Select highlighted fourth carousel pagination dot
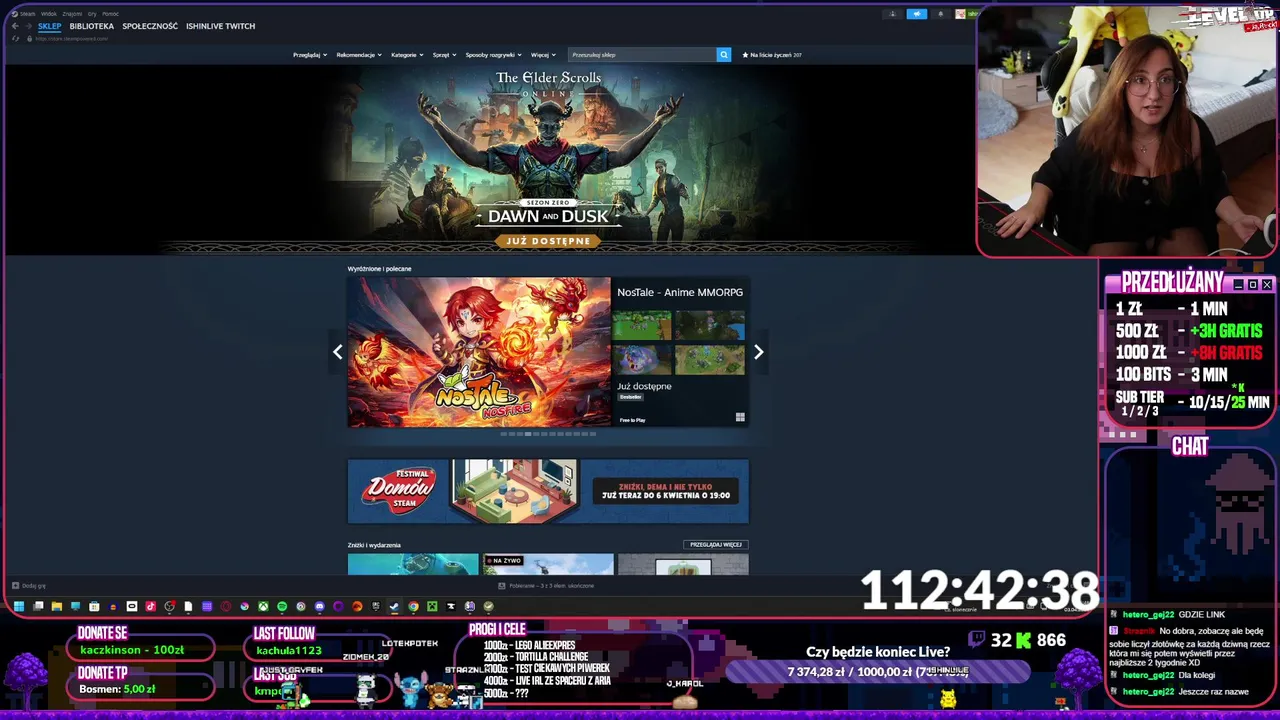1280x720 pixels. point(528,434)
